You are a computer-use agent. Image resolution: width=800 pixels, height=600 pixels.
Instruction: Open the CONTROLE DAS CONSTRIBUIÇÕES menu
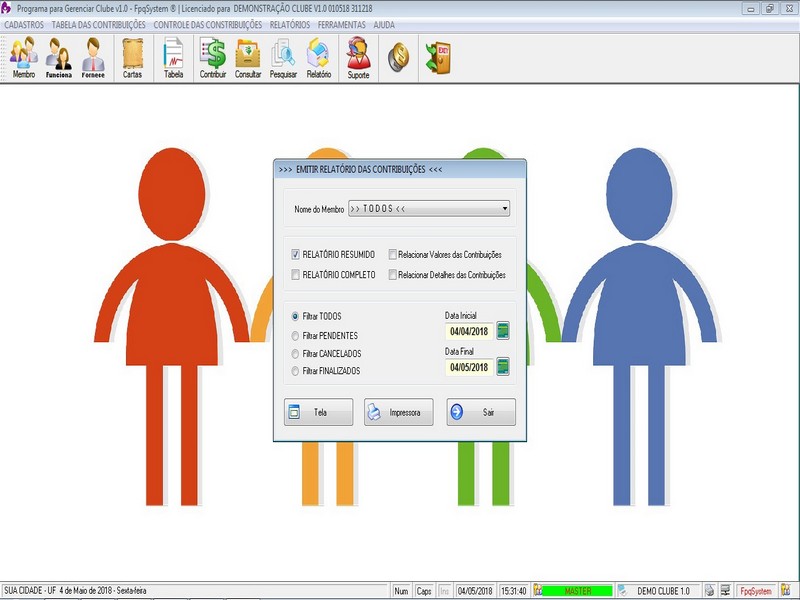point(208,24)
